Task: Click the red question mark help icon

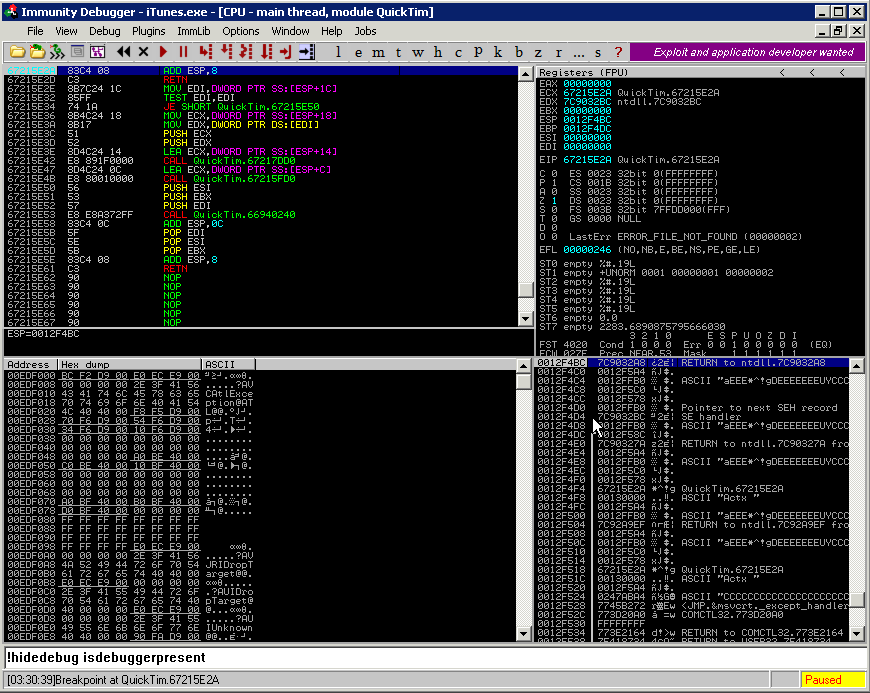Action: 618,51
